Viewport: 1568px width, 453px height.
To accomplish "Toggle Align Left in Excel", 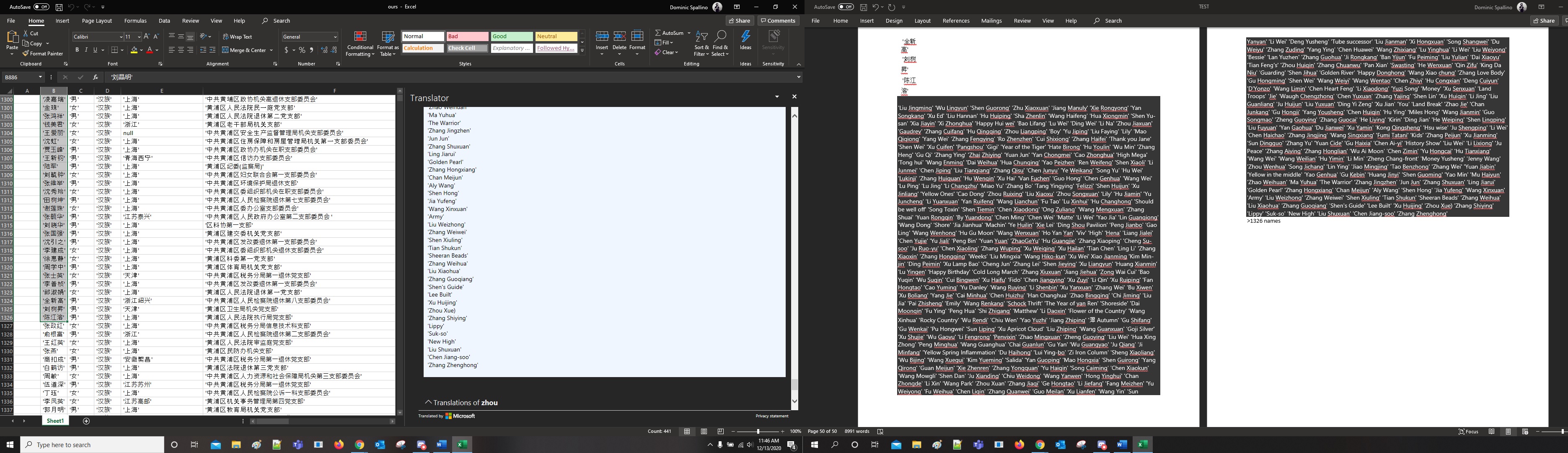I will [172, 50].
